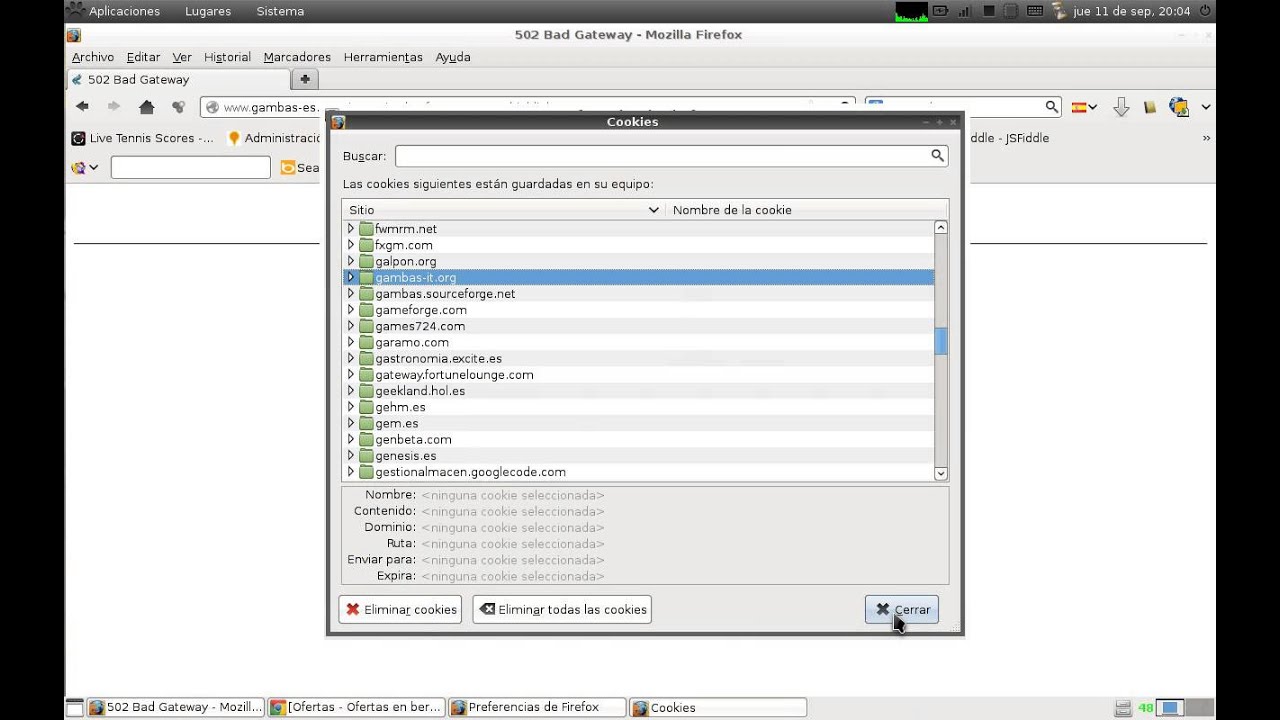Expand the gambas-it.org cookie folder
This screenshot has width=1280, height=720.
click(x=350, y=277)
